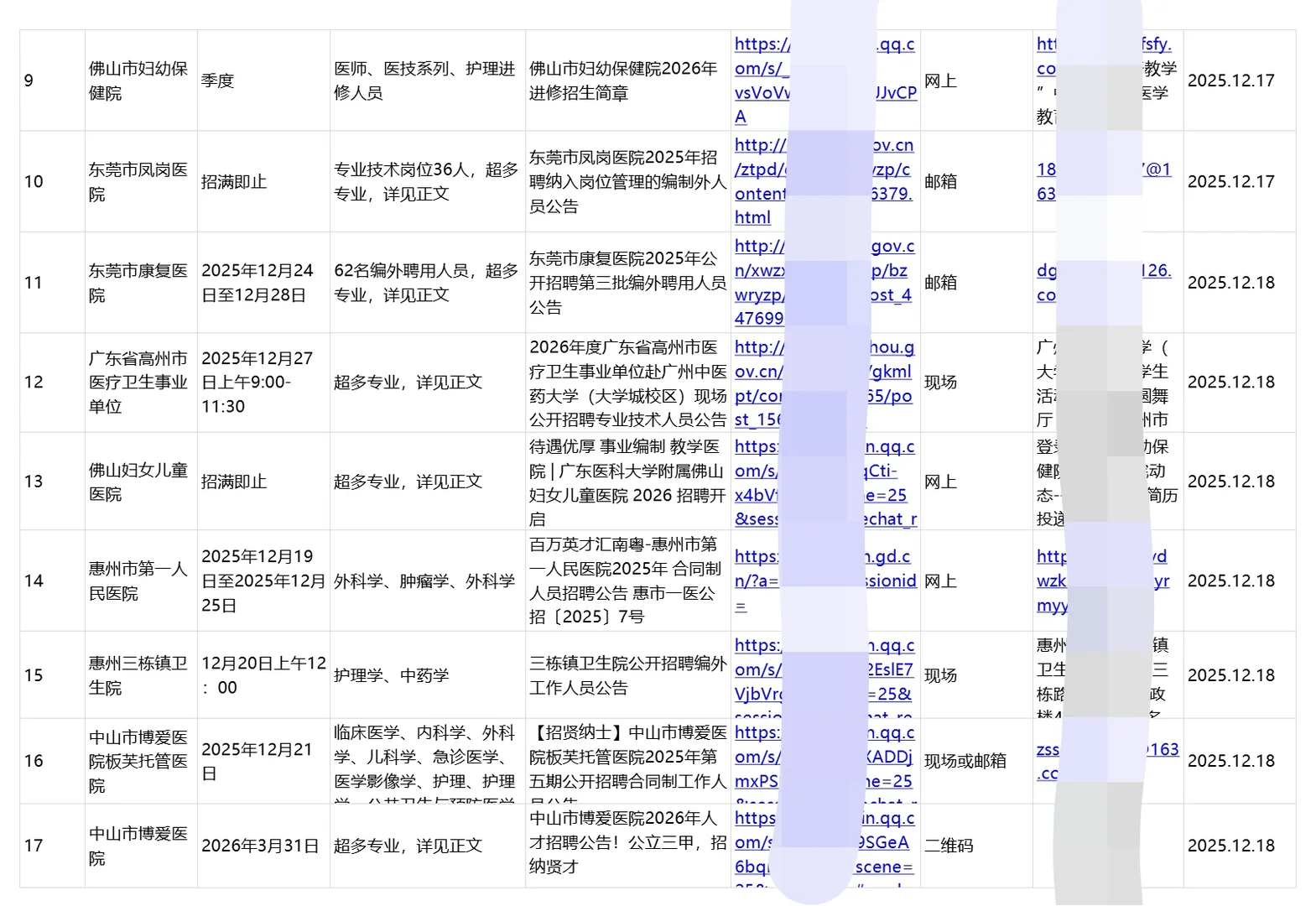Select title '三栋镇卫生院公开招聘编外工作人员公告'
The image size is (1316, 906).
[627, 675]
